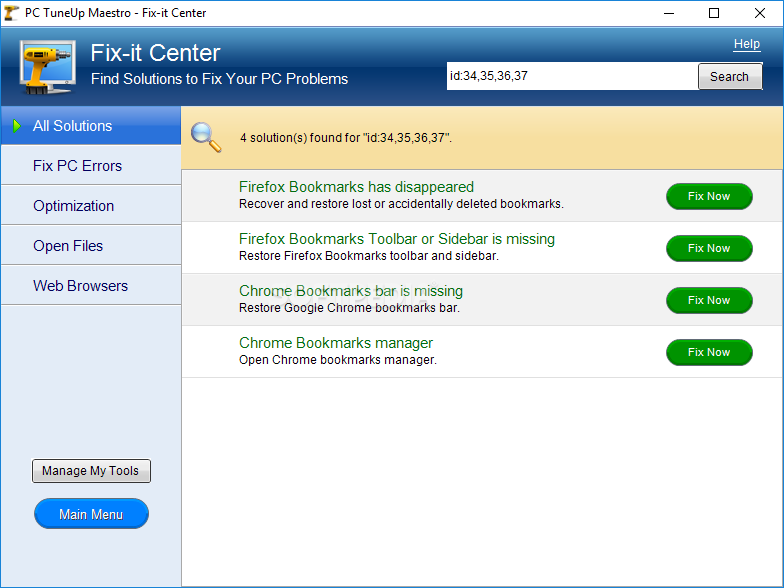
Task: Click Fix Now for Chrome Bookmarks manager
Action: 709,352
